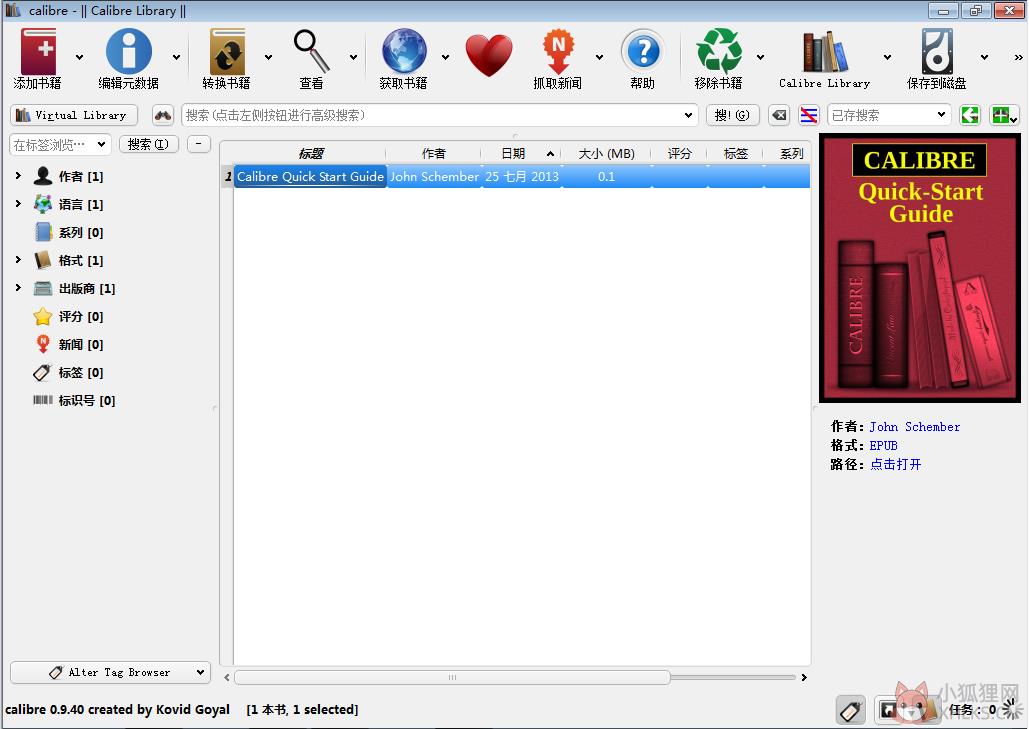Open Help question mark icon
The image size is (1029, 729).
pos(643,51)
